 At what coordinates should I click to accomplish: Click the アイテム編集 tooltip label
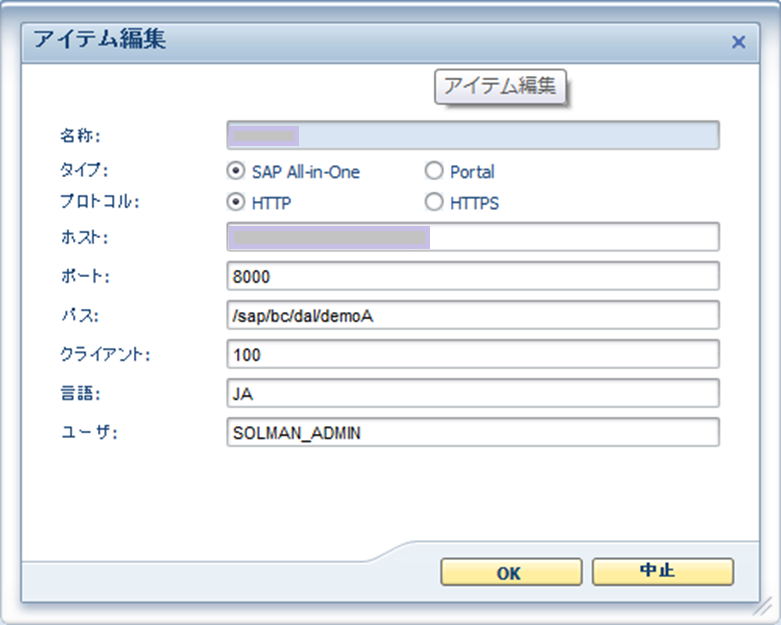point(500,86)
